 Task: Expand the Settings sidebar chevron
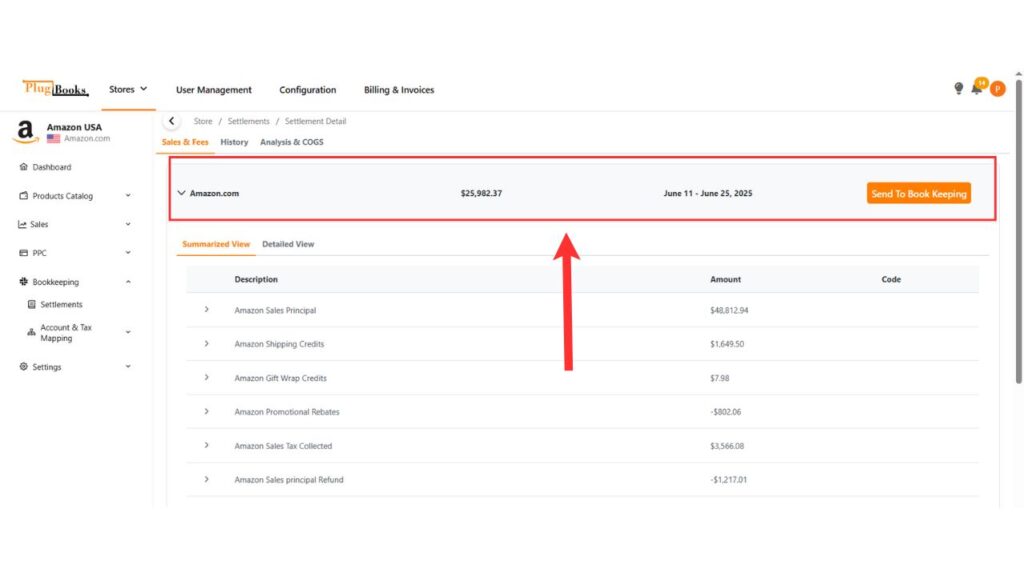coord(128,366)
